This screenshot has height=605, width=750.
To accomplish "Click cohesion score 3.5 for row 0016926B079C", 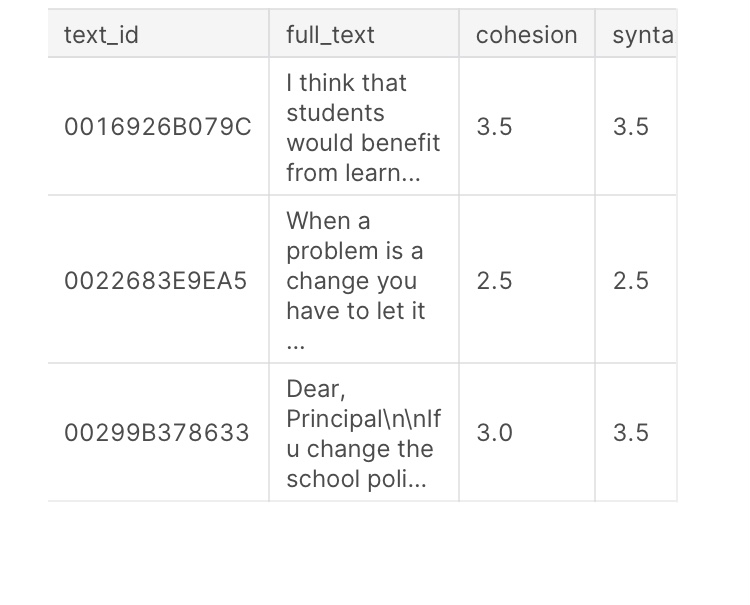I will [x=494, y=127].
